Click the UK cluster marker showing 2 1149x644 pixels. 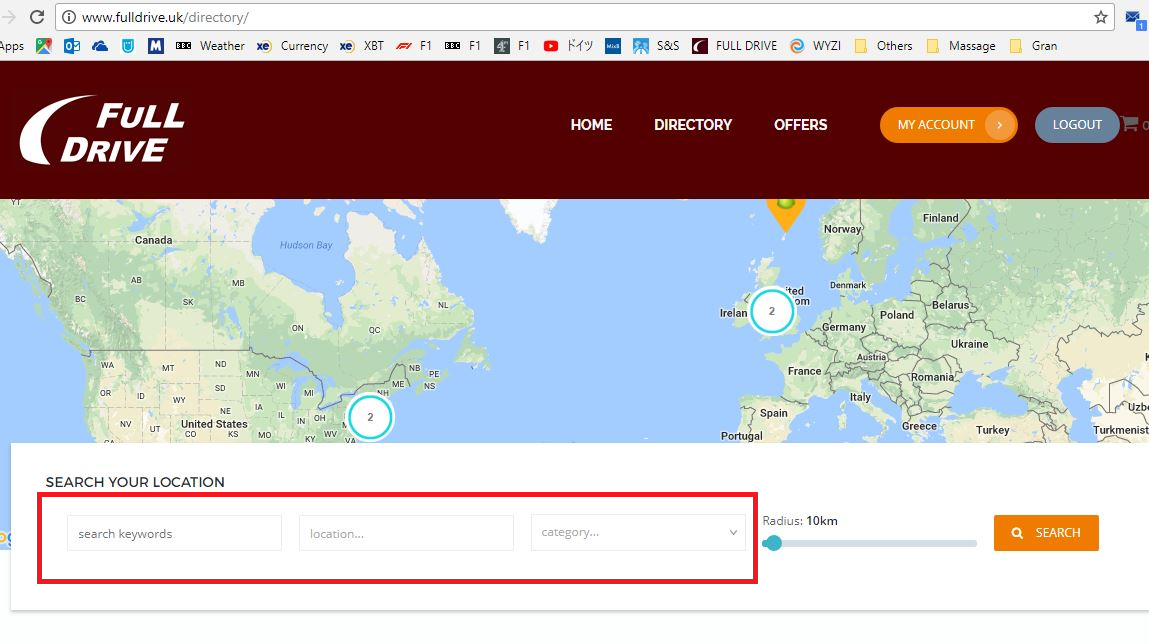pyautogui.click(x=772, y=311)
